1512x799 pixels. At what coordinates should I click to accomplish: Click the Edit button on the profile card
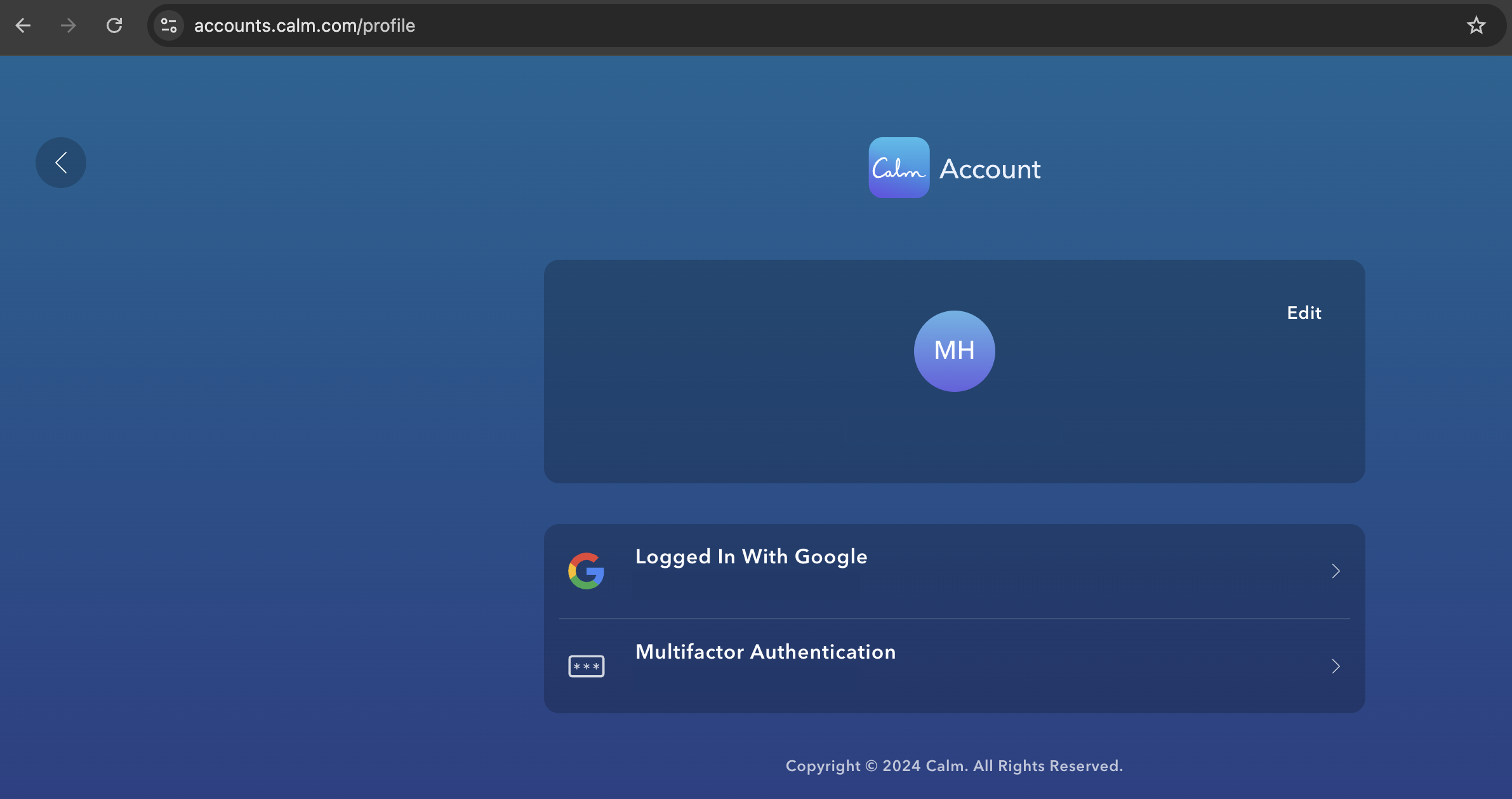(1303, 312)
